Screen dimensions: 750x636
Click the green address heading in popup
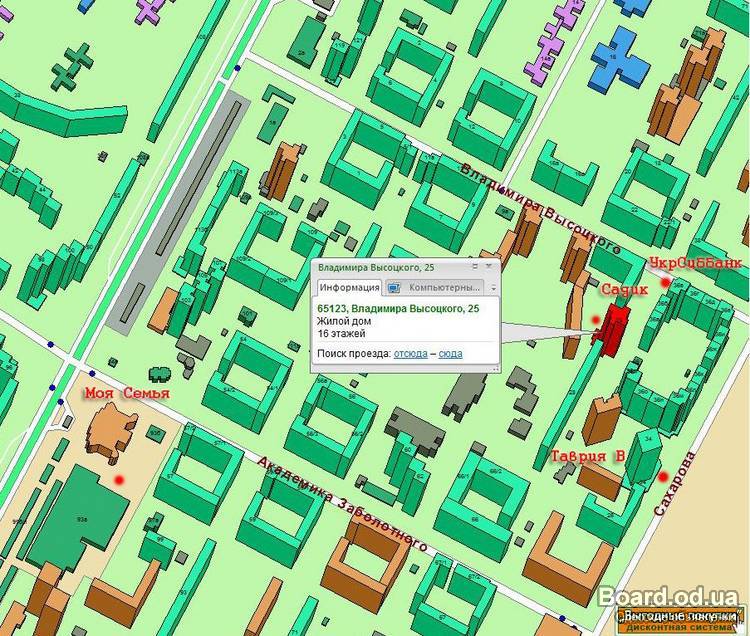click(x=398, y=308)
